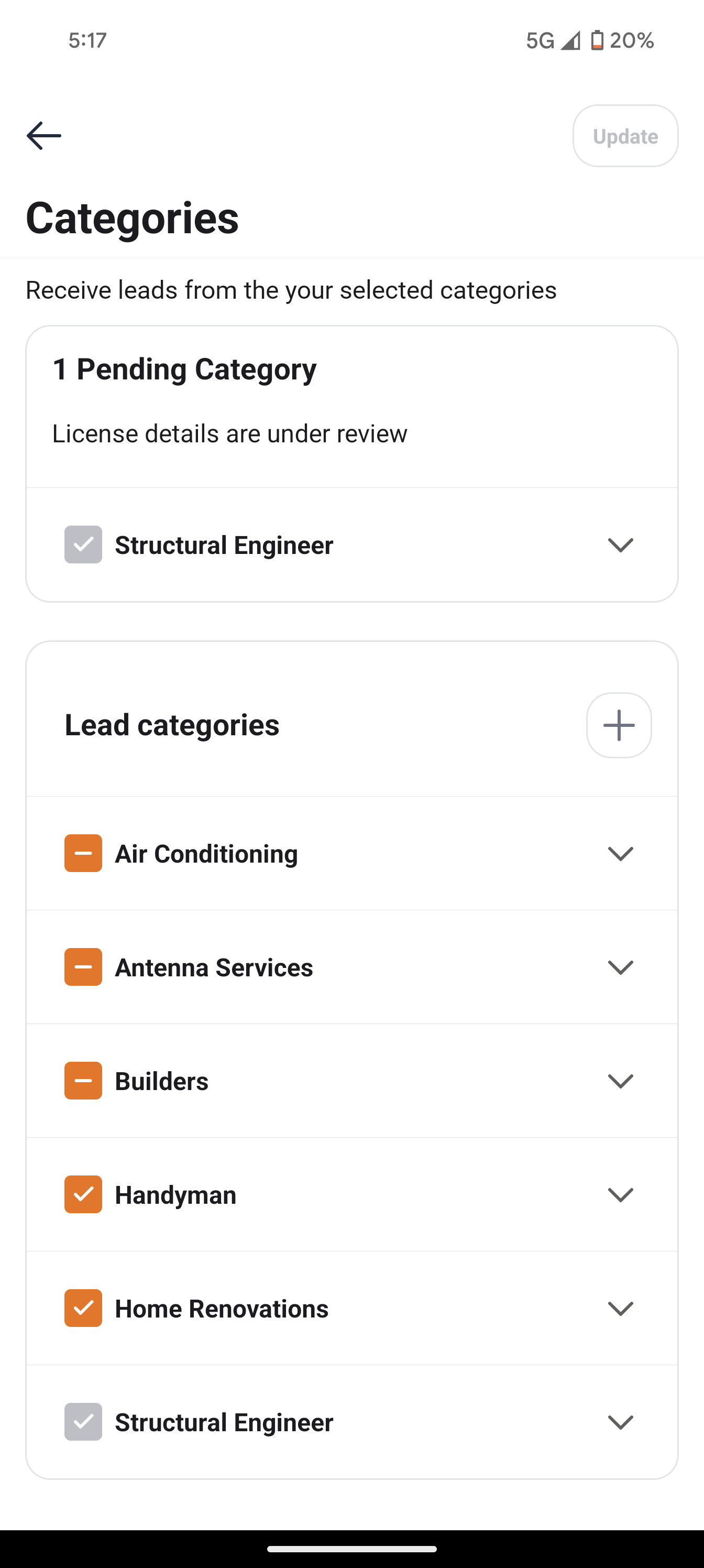Viewport: 704px width, 1568px height.
Task: Tap the 5G signal indicator
Action: click(541, 40)
